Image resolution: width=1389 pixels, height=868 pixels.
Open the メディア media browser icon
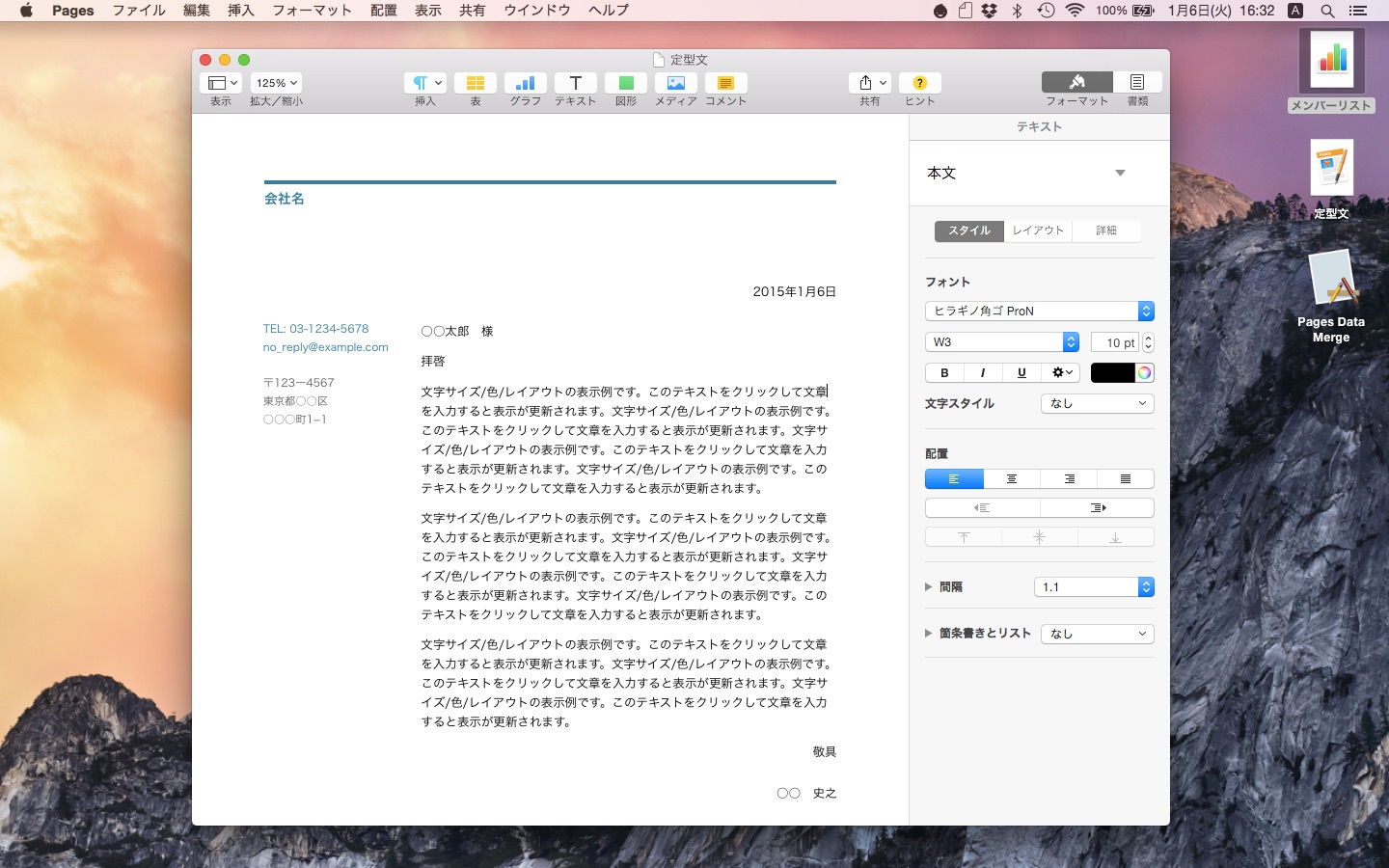(x=676, y=83)
